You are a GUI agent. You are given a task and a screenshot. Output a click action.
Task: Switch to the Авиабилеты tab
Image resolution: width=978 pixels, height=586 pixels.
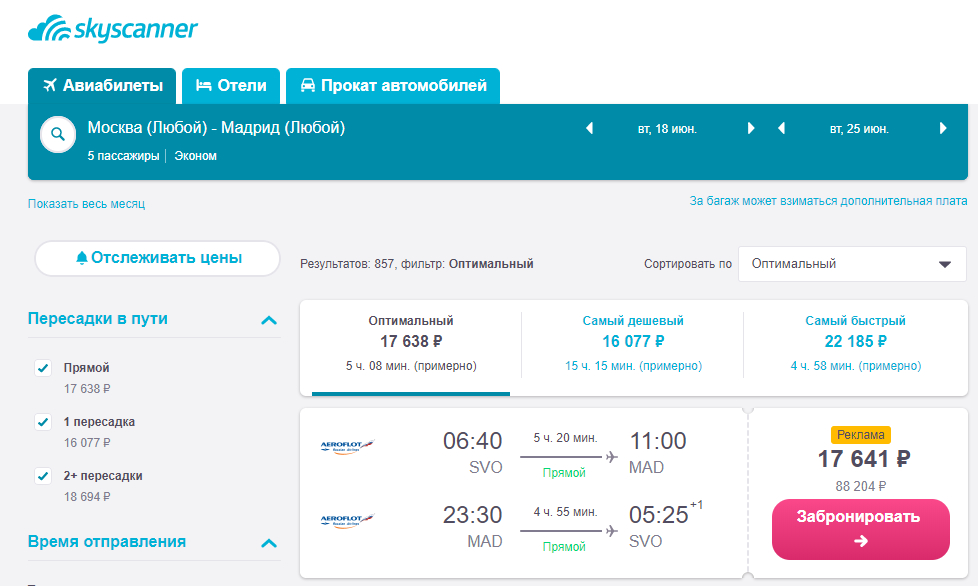pyautogui.click(x=102, y=86)
